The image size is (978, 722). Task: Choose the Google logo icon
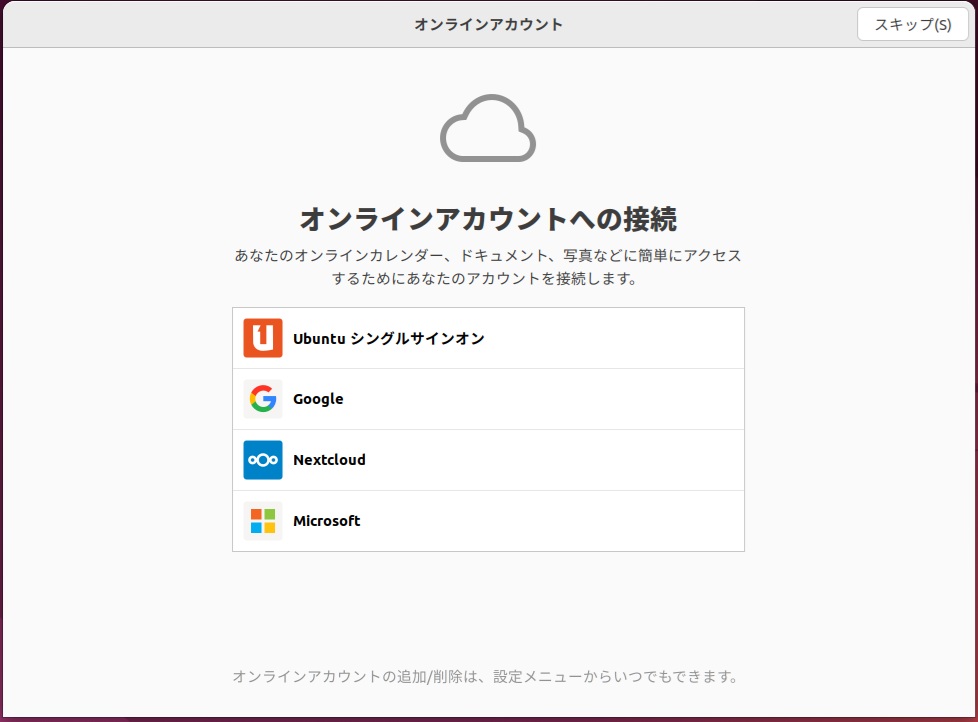(263, 398)
